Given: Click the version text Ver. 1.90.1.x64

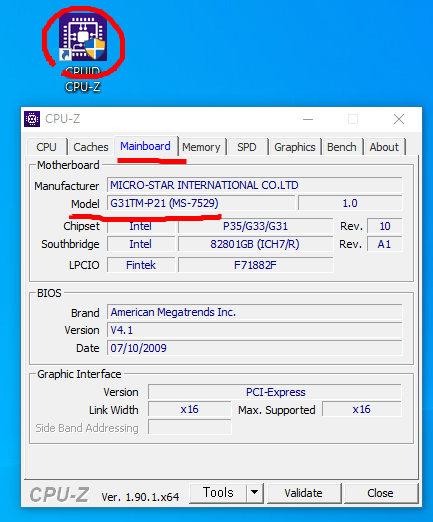Looking at the screenshot, I should pos(140,497).
